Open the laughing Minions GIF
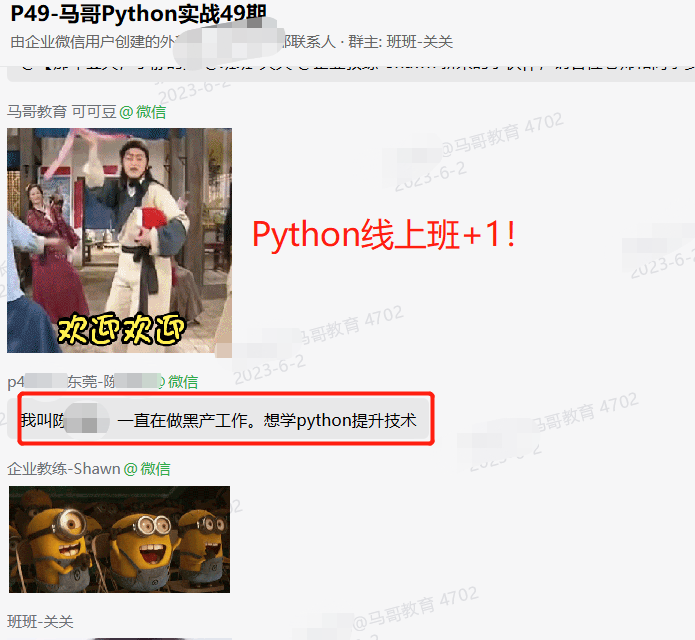 pyautogui.click(x=119, y=539)
